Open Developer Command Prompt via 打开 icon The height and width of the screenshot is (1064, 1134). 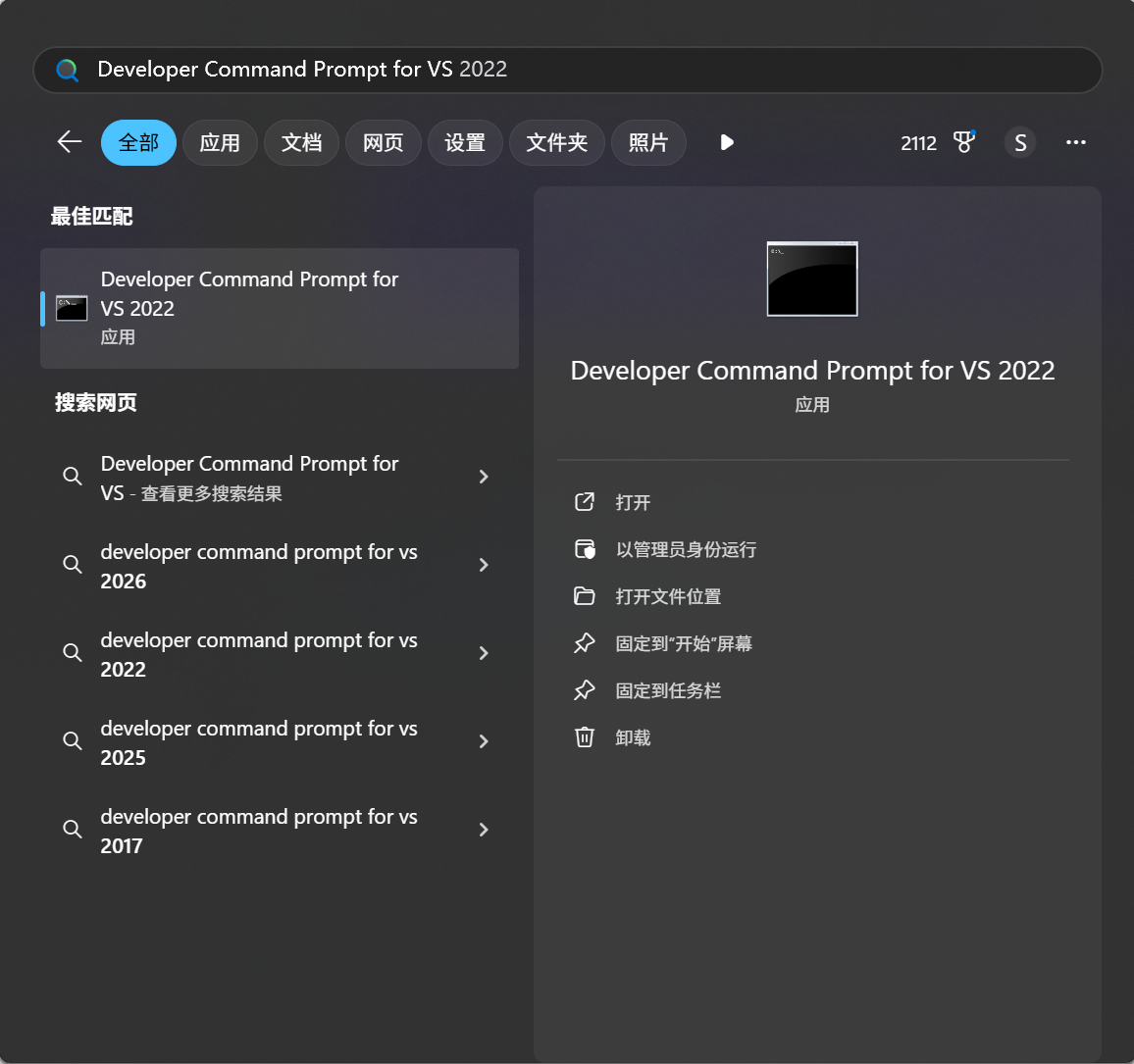coord(585,502)
